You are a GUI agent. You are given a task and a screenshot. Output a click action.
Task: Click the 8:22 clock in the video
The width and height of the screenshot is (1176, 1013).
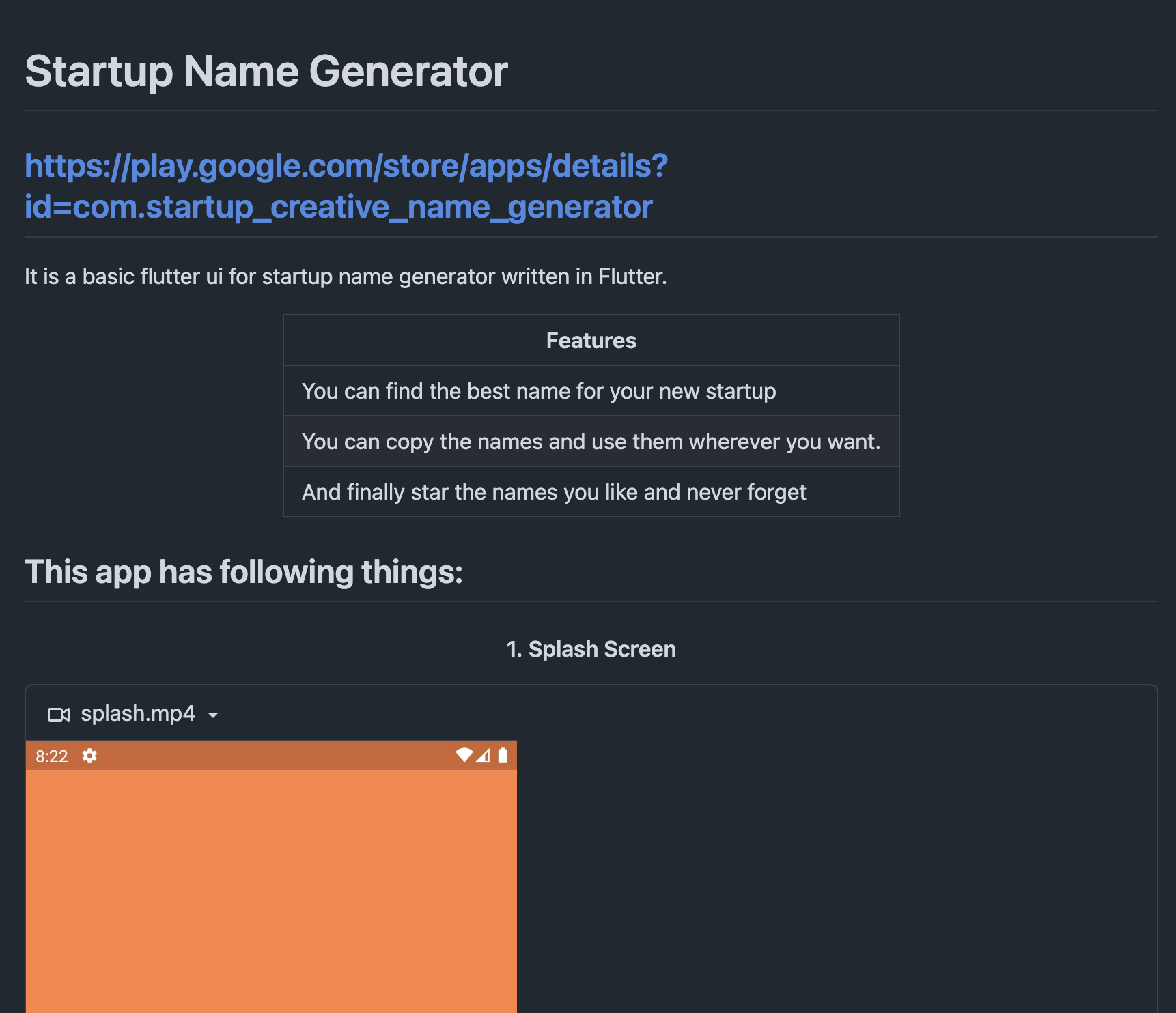[x=52, y=756]
